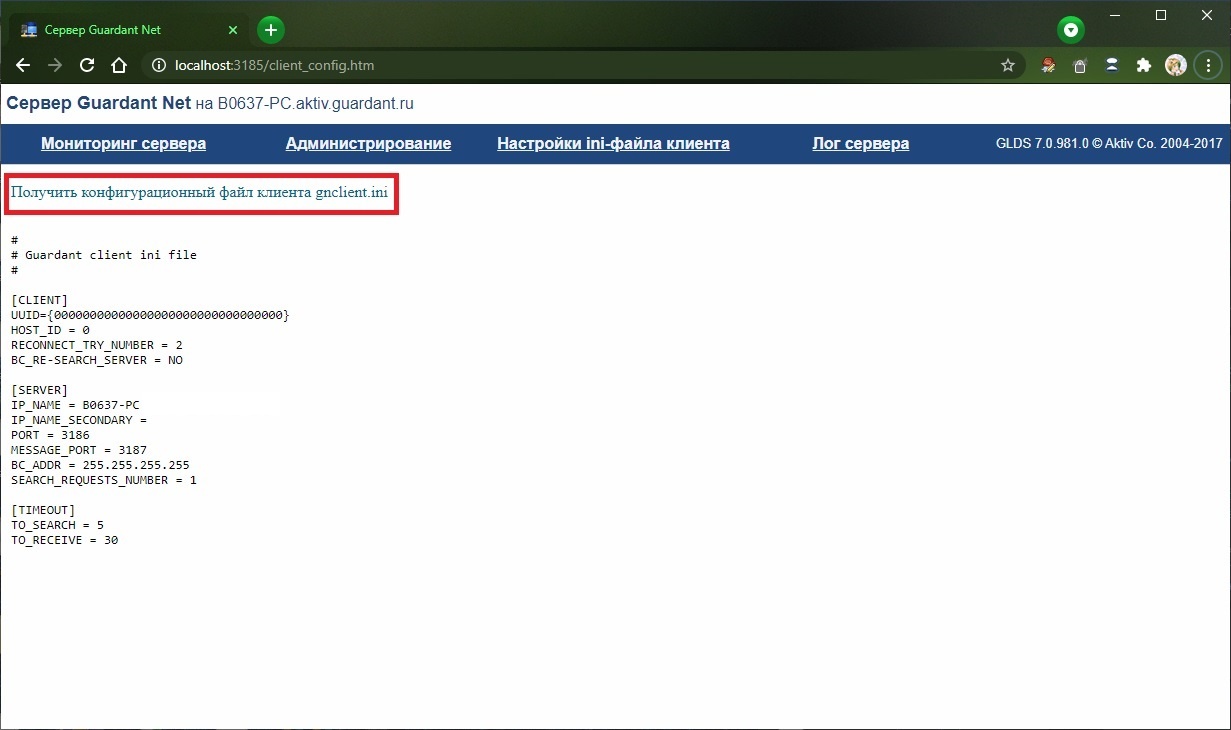Screen dimensions: 1231x730
Task: Open Мониторинг сервера menu item
Action: [123, 144]
